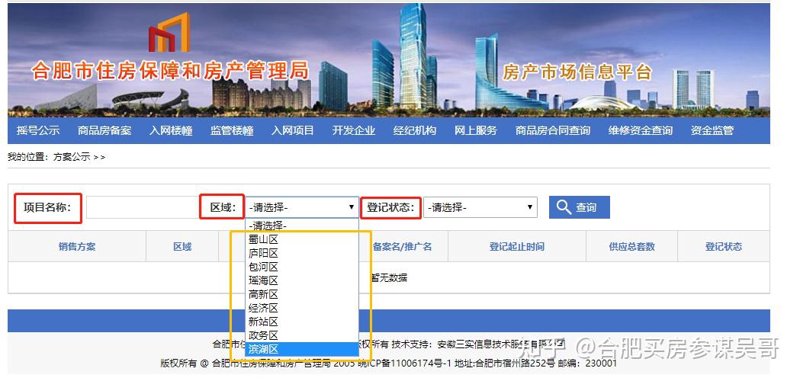The width and height of the screenshot is (800, 381).
Task: Select 经济区 from the district list
Action: point(302,308)
